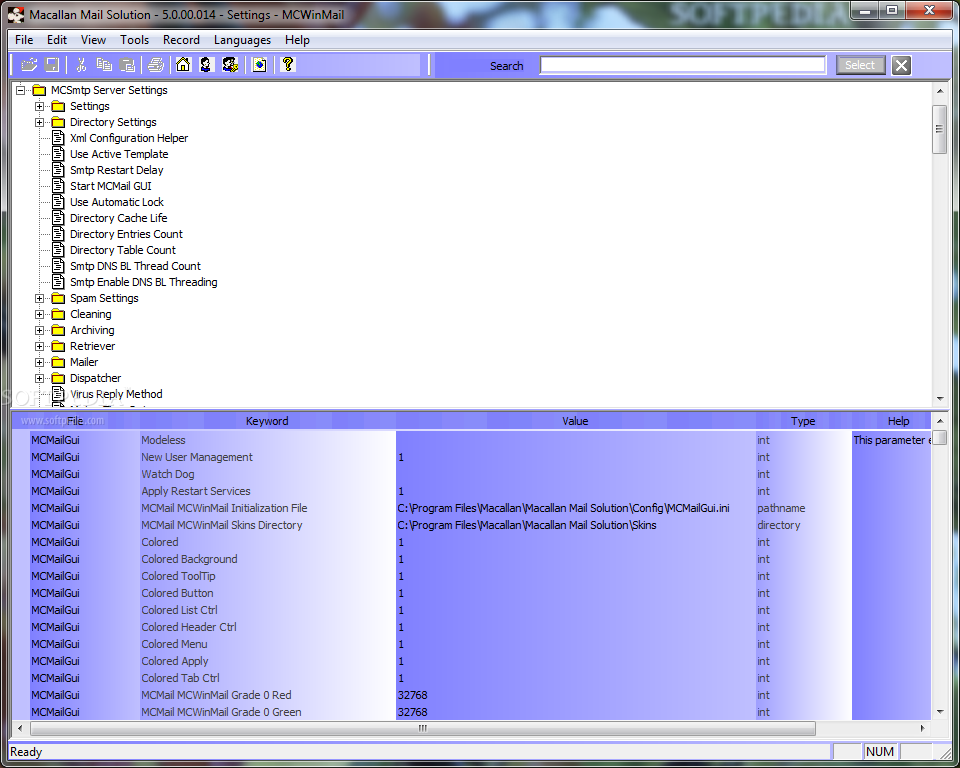Open the Tools menu
The height and width of the screenshot is (768, 960).
(134, 40)
